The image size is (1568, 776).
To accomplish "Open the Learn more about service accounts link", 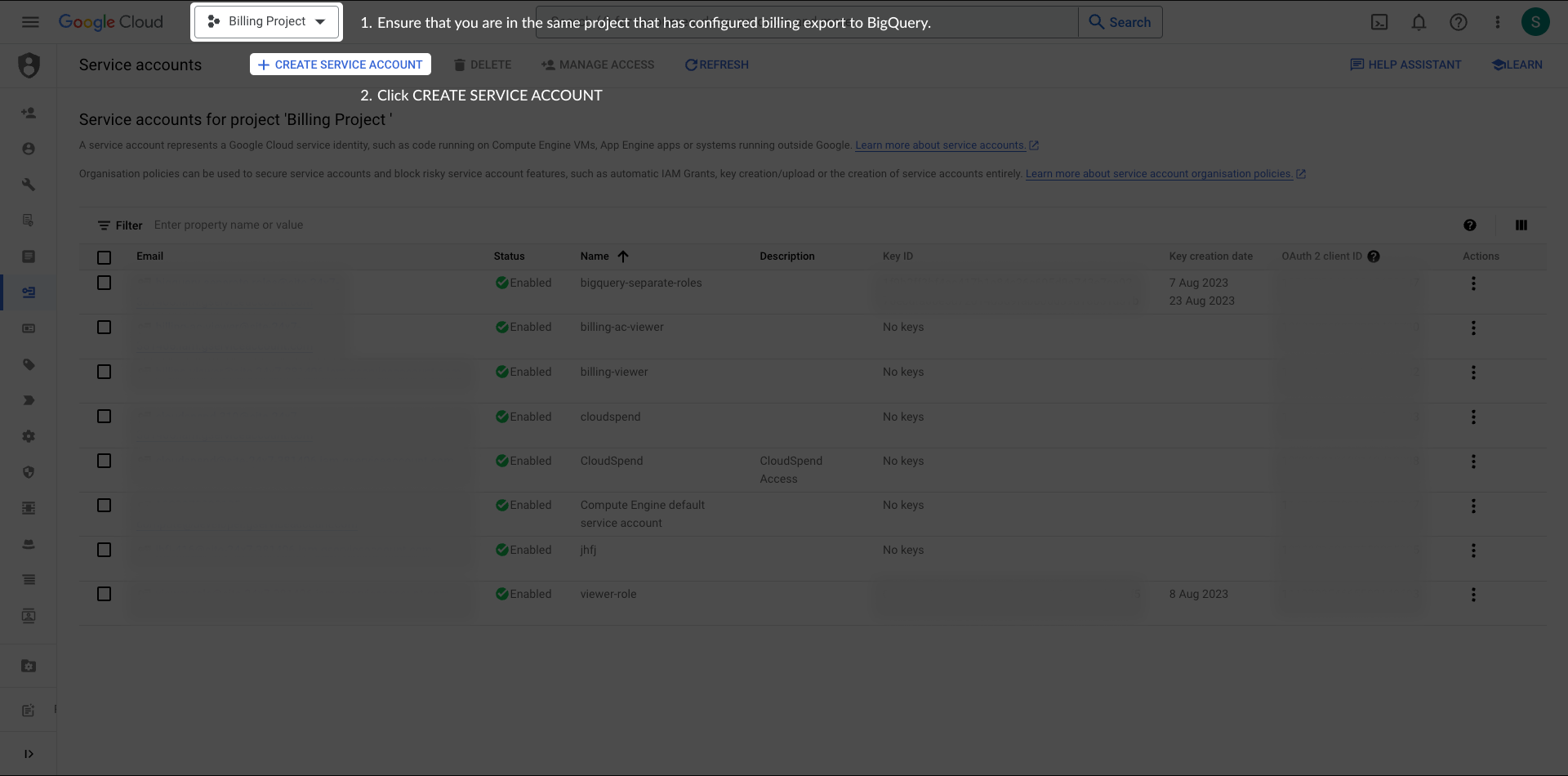I will (941, 145).
